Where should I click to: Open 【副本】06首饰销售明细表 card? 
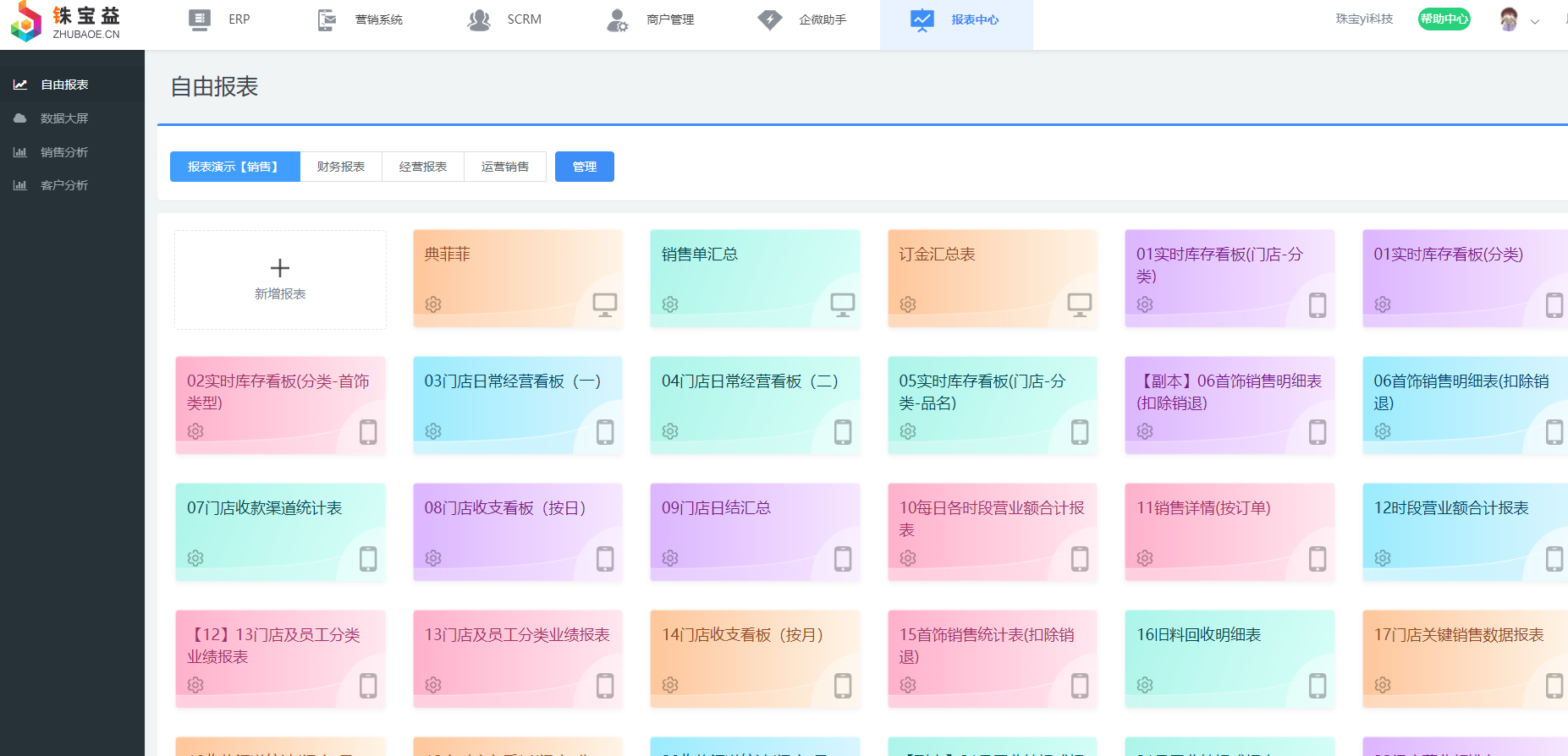[1230, 406]
